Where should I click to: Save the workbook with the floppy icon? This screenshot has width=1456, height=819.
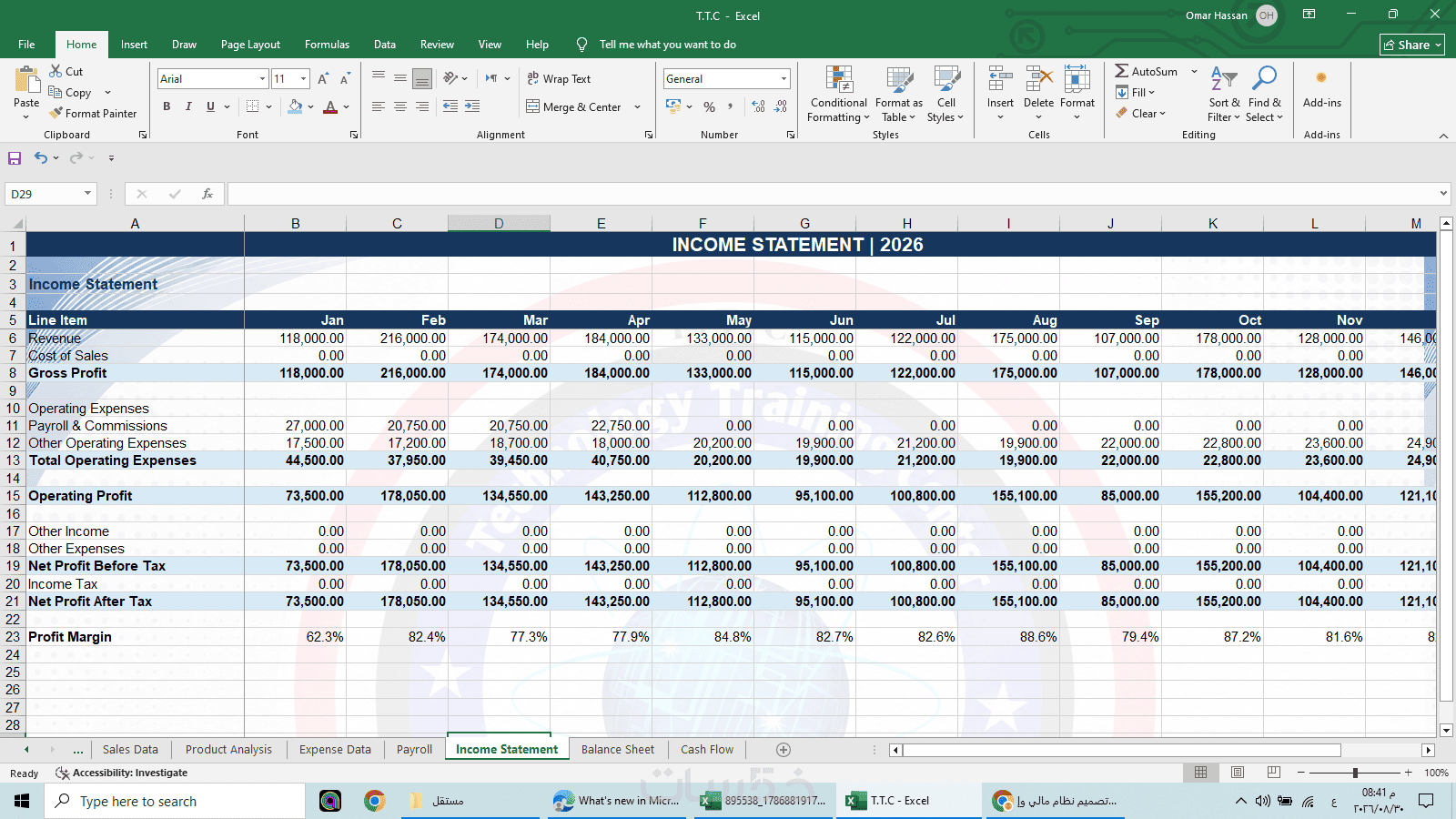15,157
